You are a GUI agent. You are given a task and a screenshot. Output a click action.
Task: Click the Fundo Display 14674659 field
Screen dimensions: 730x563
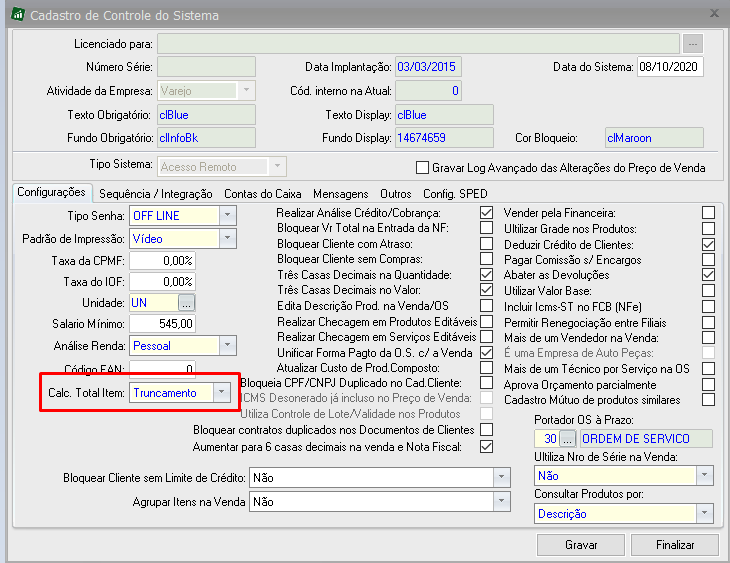(x=445, y=138)
